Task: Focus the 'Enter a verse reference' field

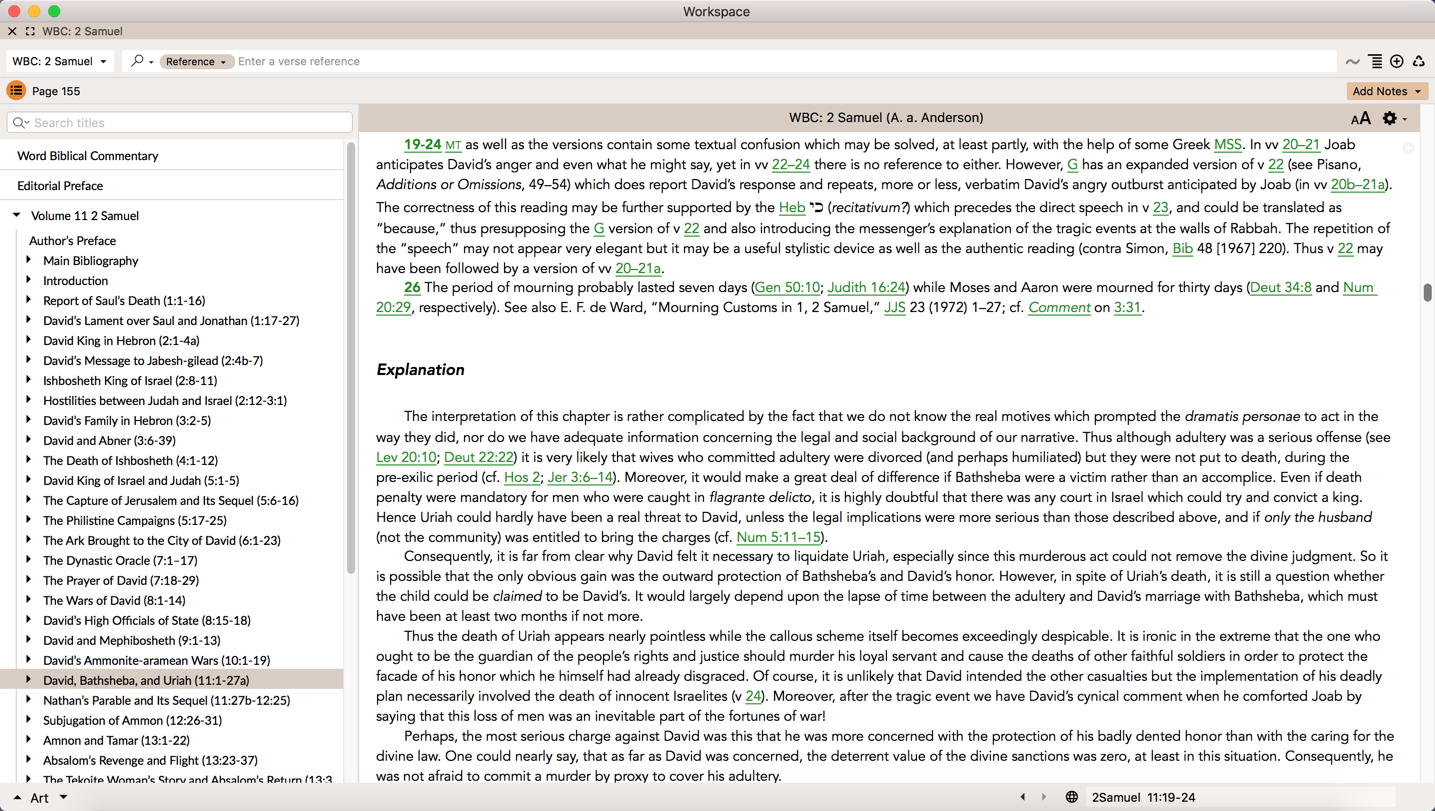Action: tap(784, 61)
